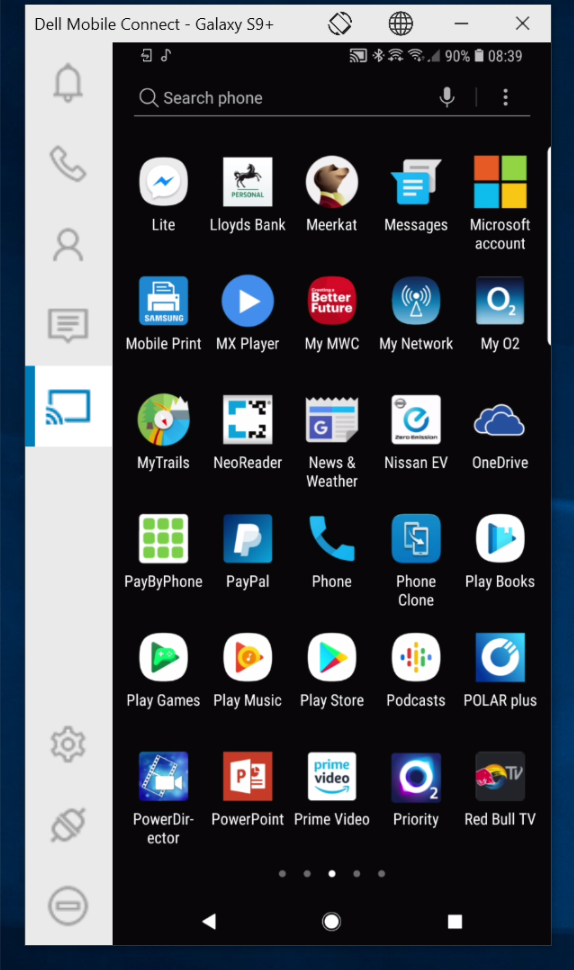574x970 pixels.
Task: Tap the recent apps square button
Action: 455,922
